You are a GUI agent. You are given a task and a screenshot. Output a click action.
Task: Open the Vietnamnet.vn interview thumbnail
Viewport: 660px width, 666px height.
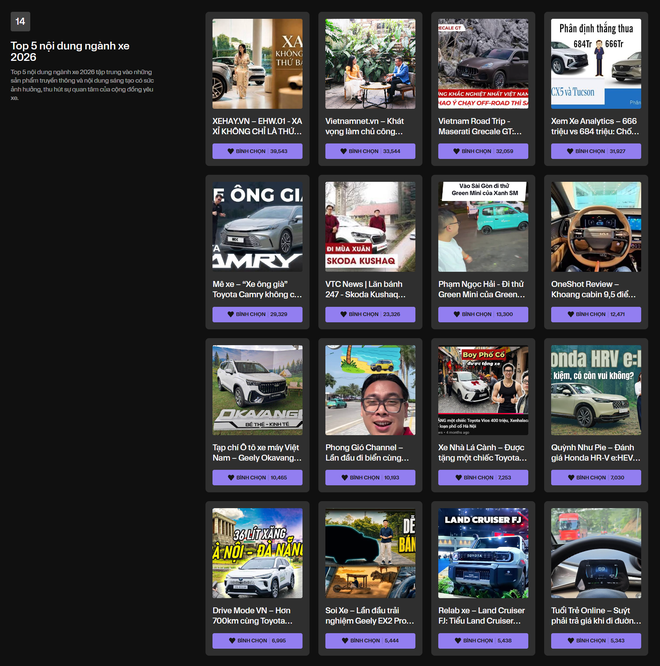coord(370,64)
